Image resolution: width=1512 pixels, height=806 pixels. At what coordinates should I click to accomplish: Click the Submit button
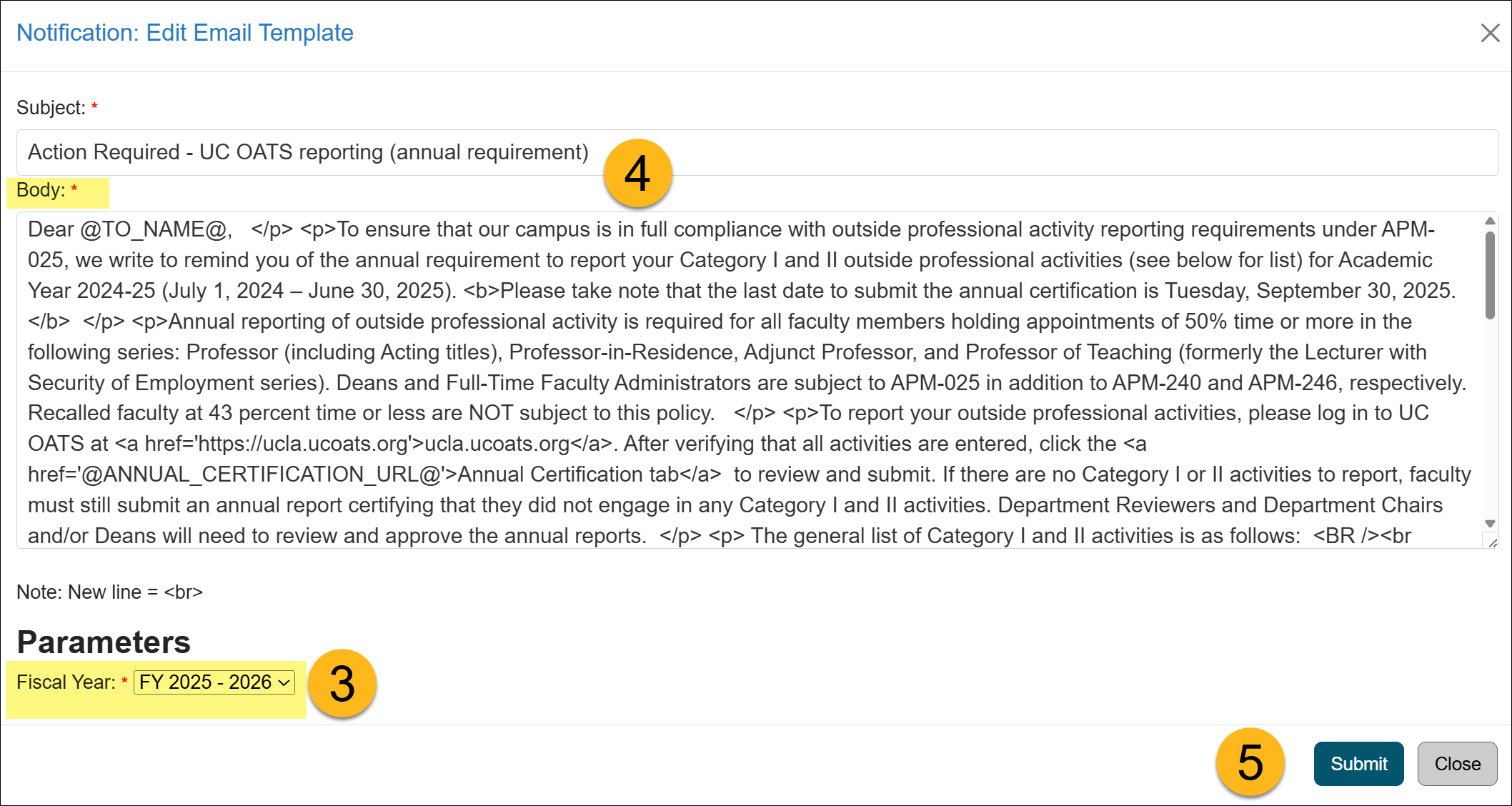point(1358,763)
